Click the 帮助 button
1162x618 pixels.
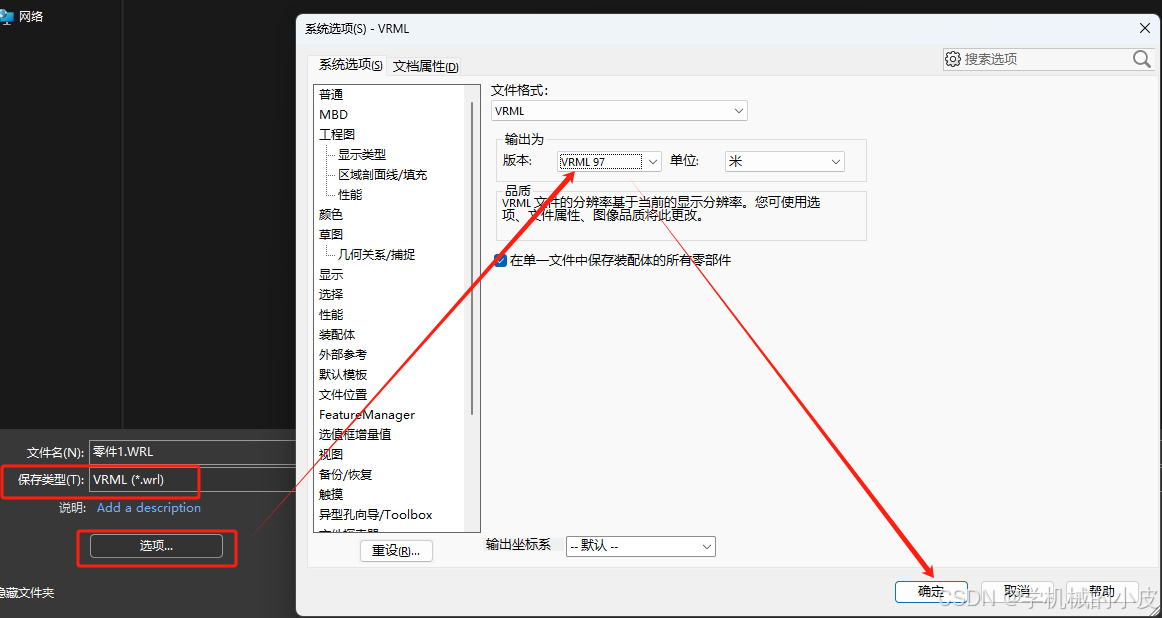[x=1102, y=591]
